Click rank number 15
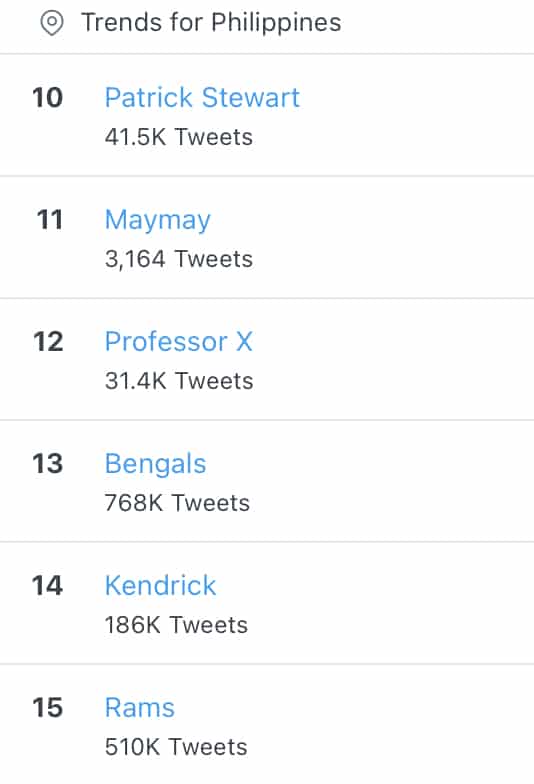The height and width of the screenshot is (784, 534). point(48,708)
